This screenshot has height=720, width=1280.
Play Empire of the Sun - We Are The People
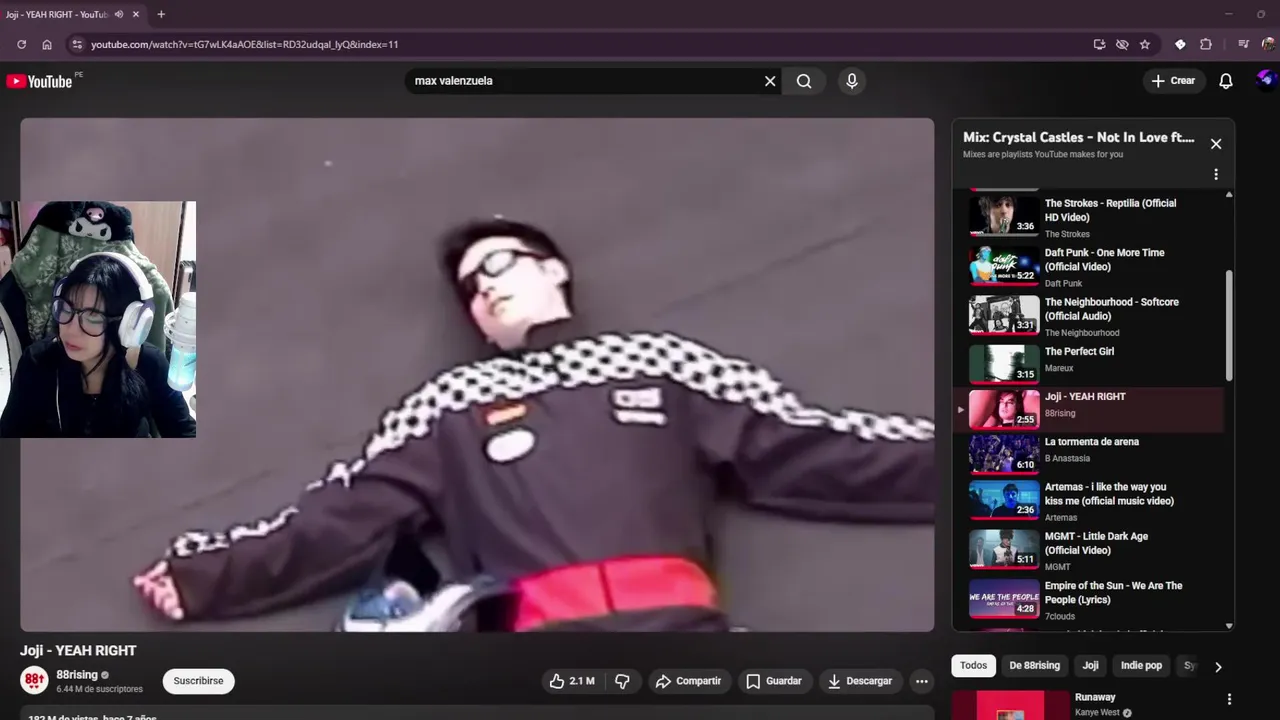pos(1090,599)
